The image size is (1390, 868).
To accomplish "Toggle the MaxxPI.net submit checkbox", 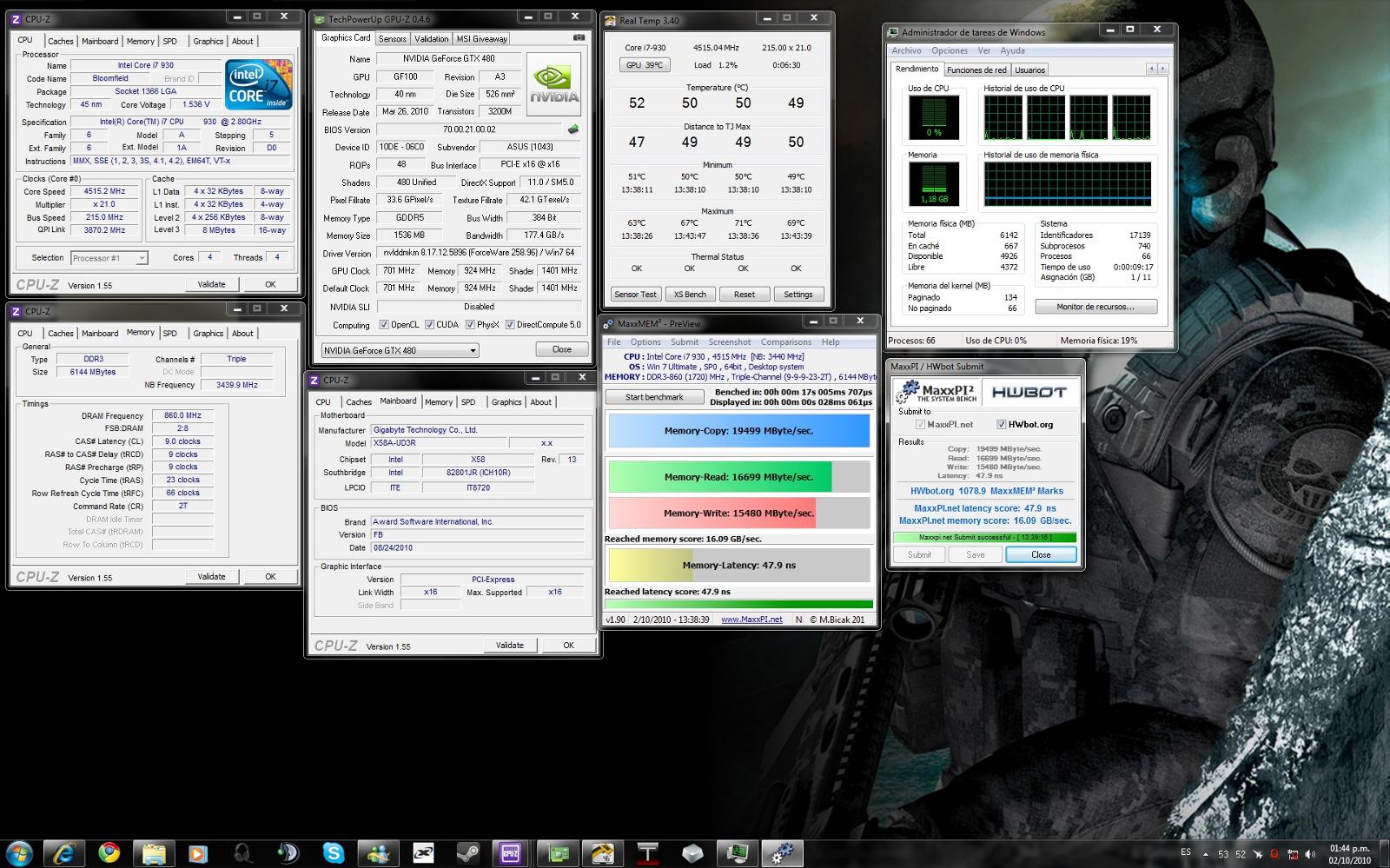I will 920,425.
